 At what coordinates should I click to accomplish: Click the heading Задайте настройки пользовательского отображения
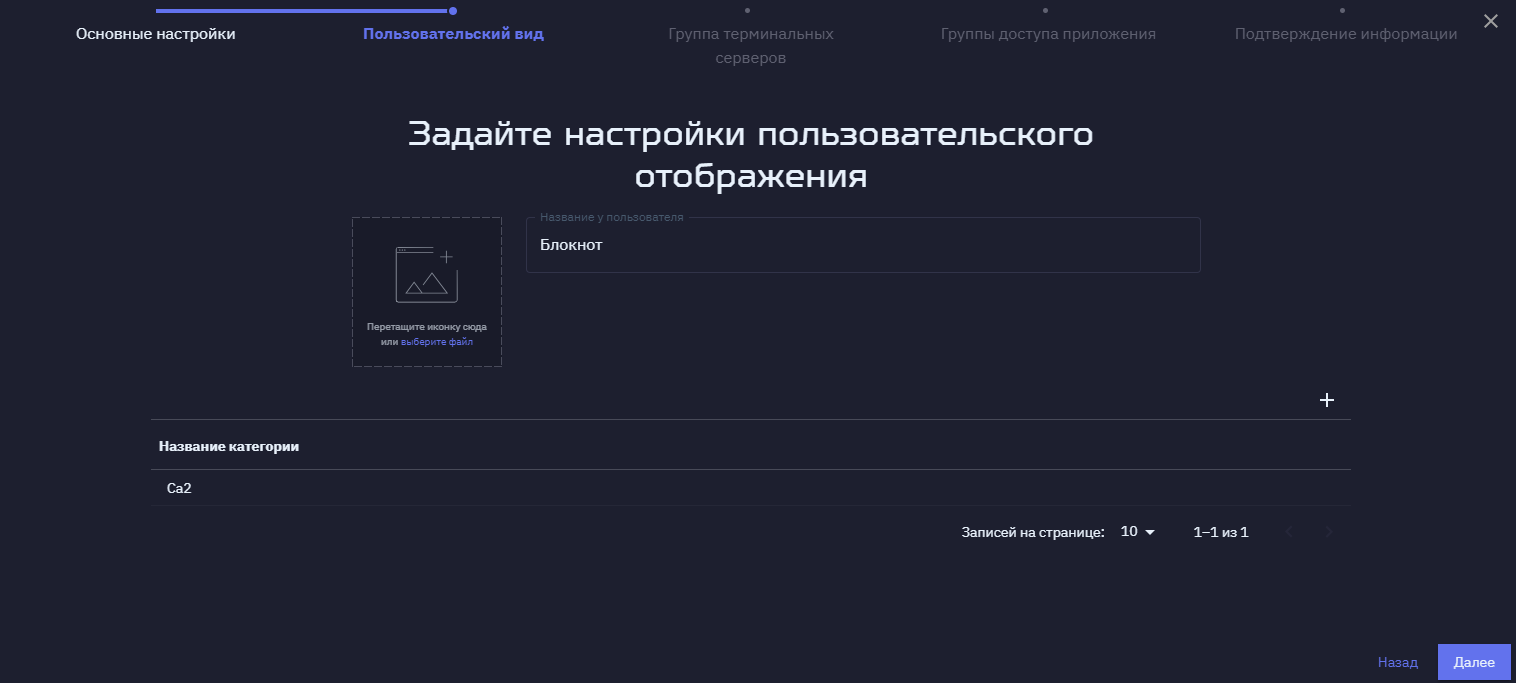point(751,155)
